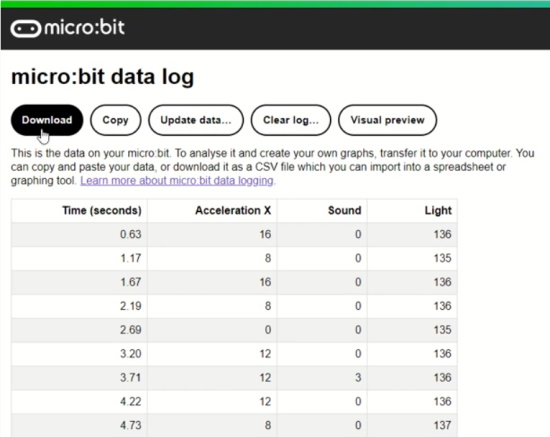Image resolution: width=550 pixels, height=437 pixels.
Task: Click the Clear log… button
Action: 291,120
